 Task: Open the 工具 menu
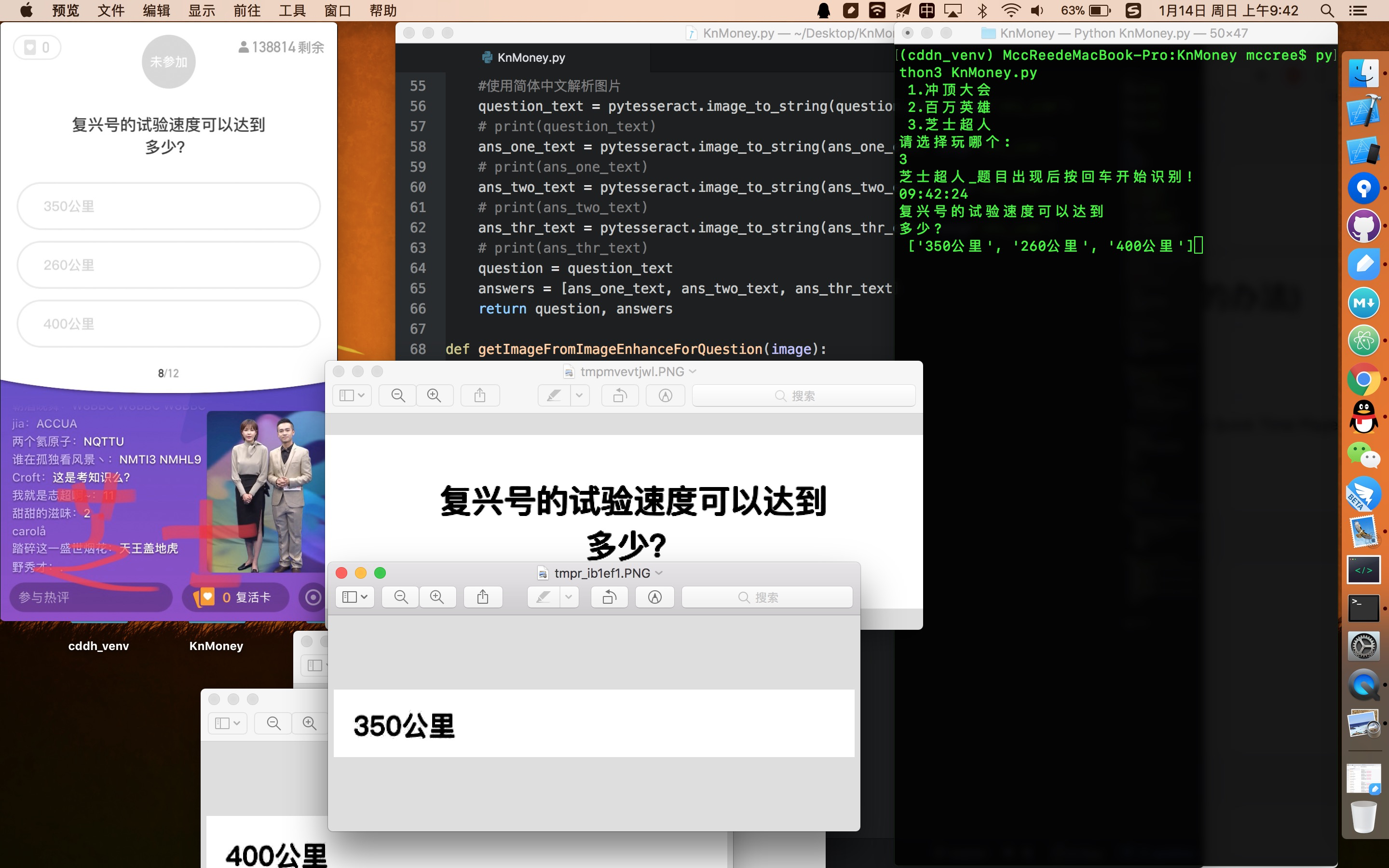(x=292, y=10)
